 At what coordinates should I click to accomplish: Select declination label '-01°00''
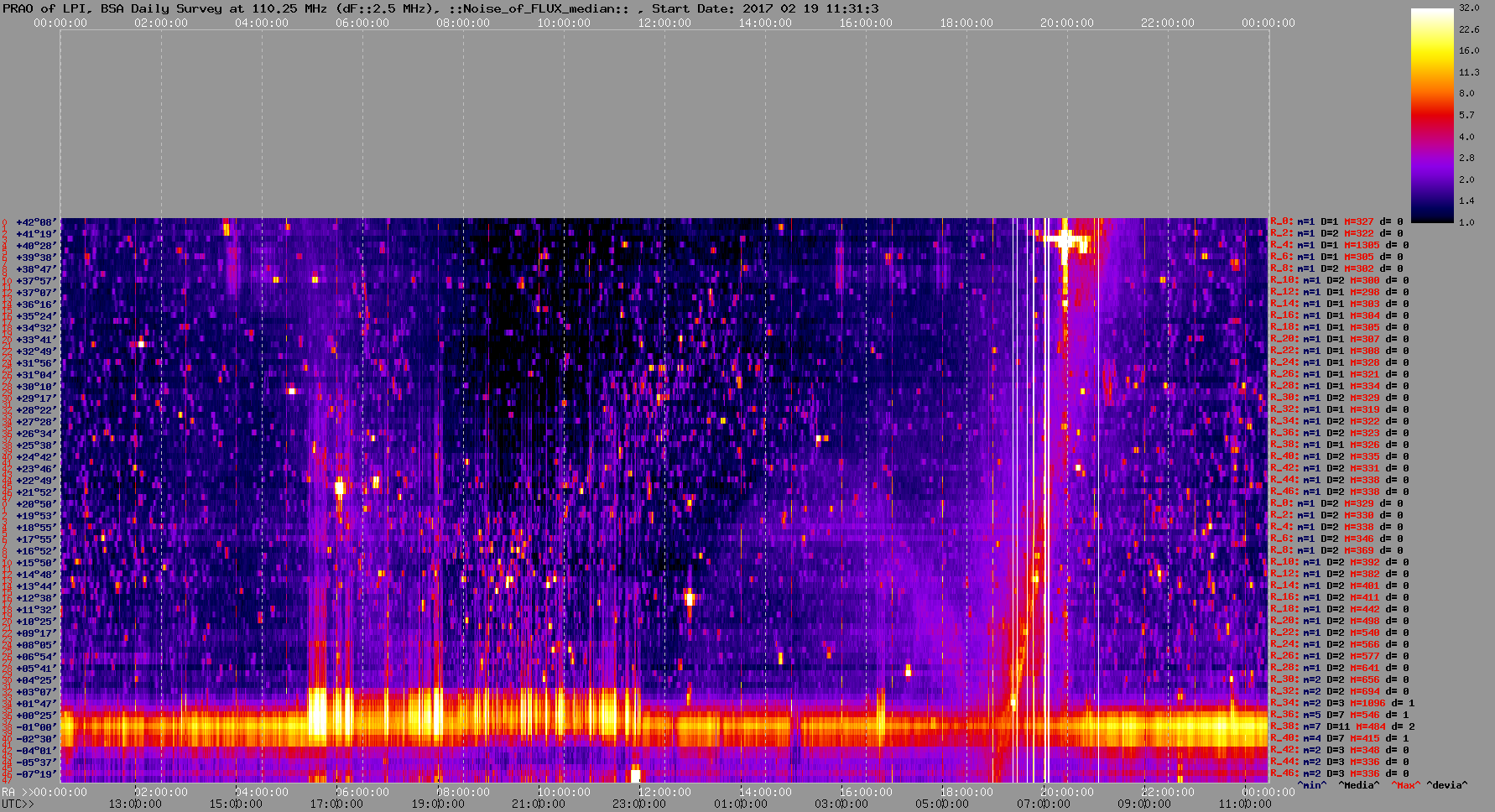pos(36,727)
